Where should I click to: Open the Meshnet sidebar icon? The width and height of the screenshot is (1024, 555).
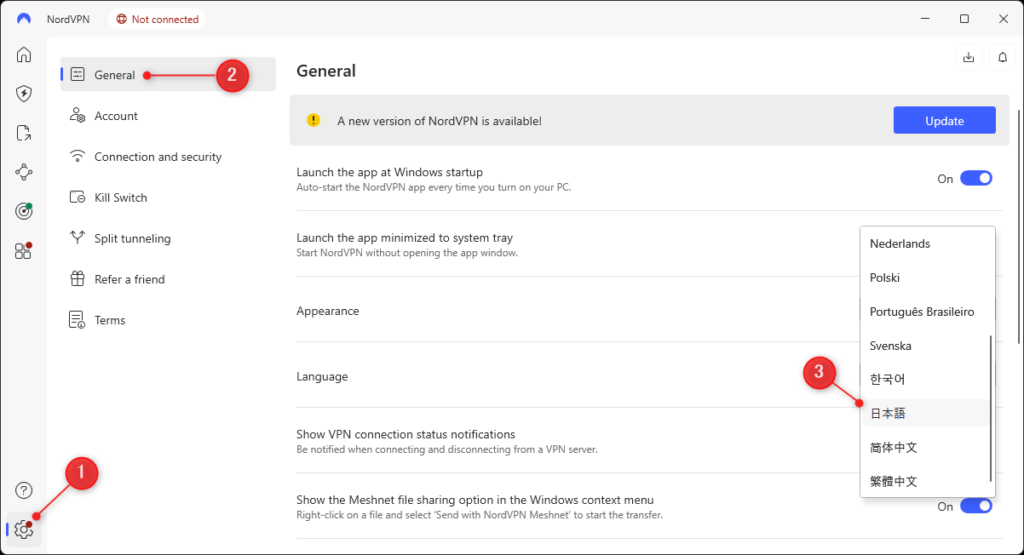point(24,172)
